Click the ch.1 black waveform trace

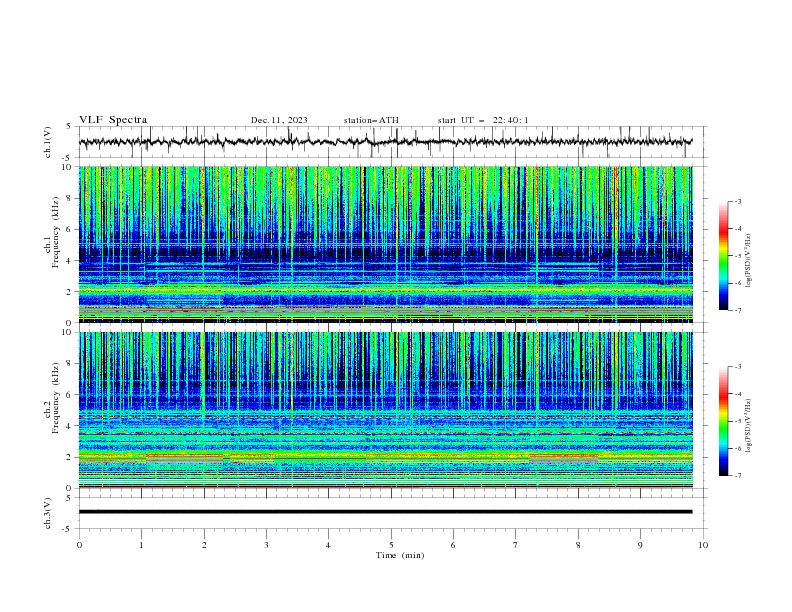(x=385, y=142)
